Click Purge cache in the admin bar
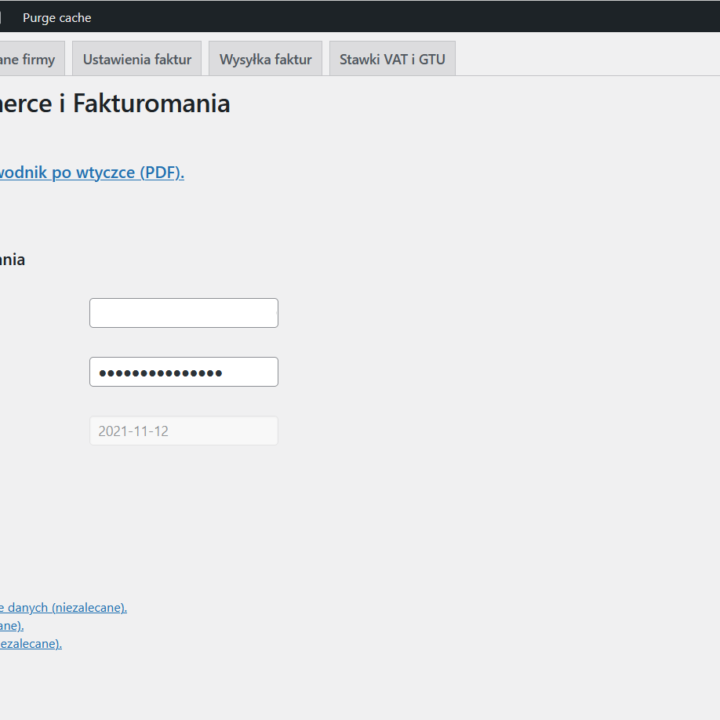Screen dimensions: 720x720 tap(57, 18)
